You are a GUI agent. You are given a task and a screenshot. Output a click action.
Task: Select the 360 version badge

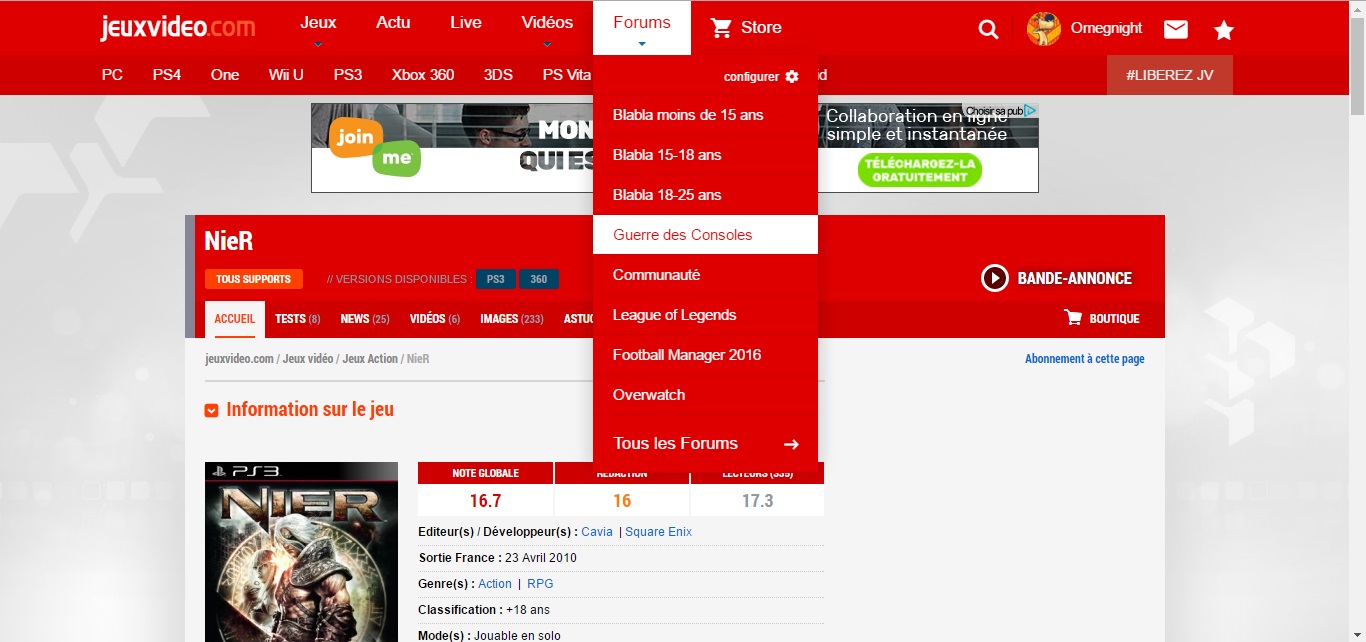(539, 279)
